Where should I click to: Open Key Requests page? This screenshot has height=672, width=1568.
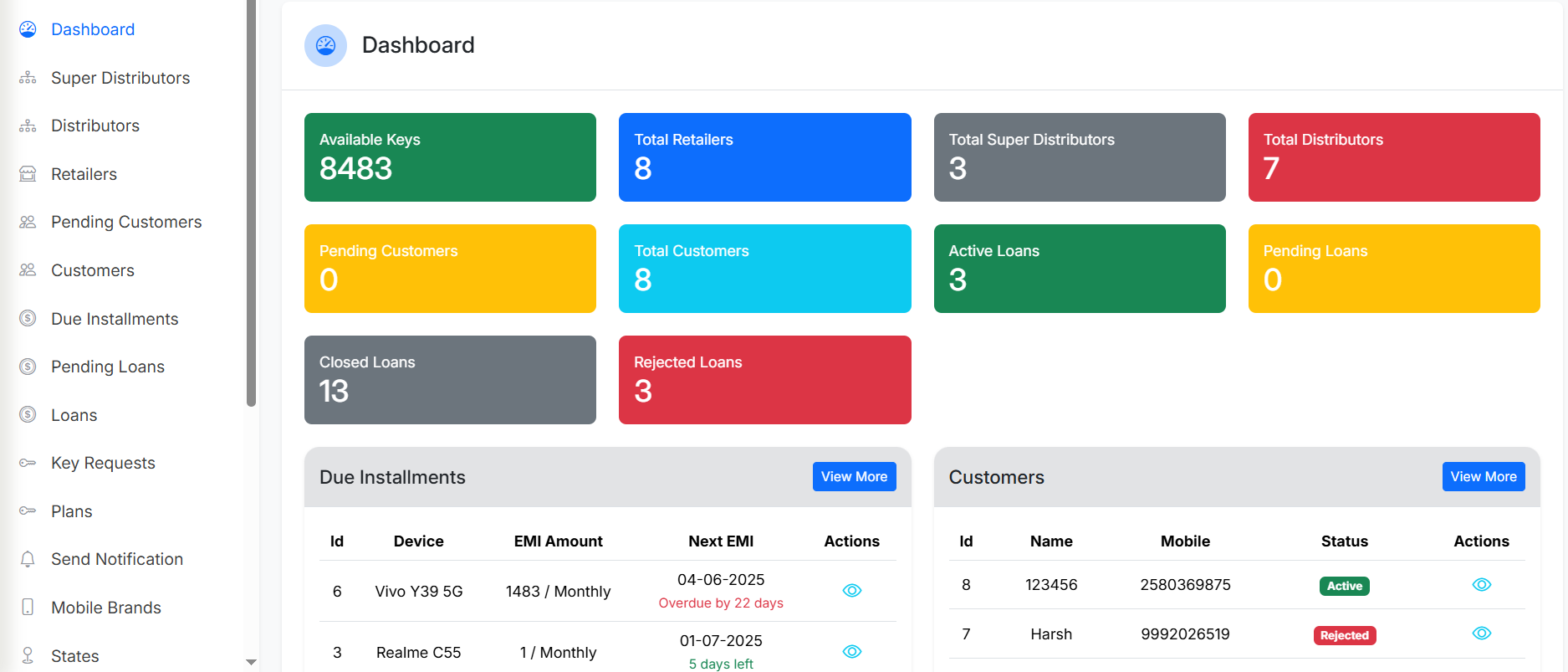103,463
